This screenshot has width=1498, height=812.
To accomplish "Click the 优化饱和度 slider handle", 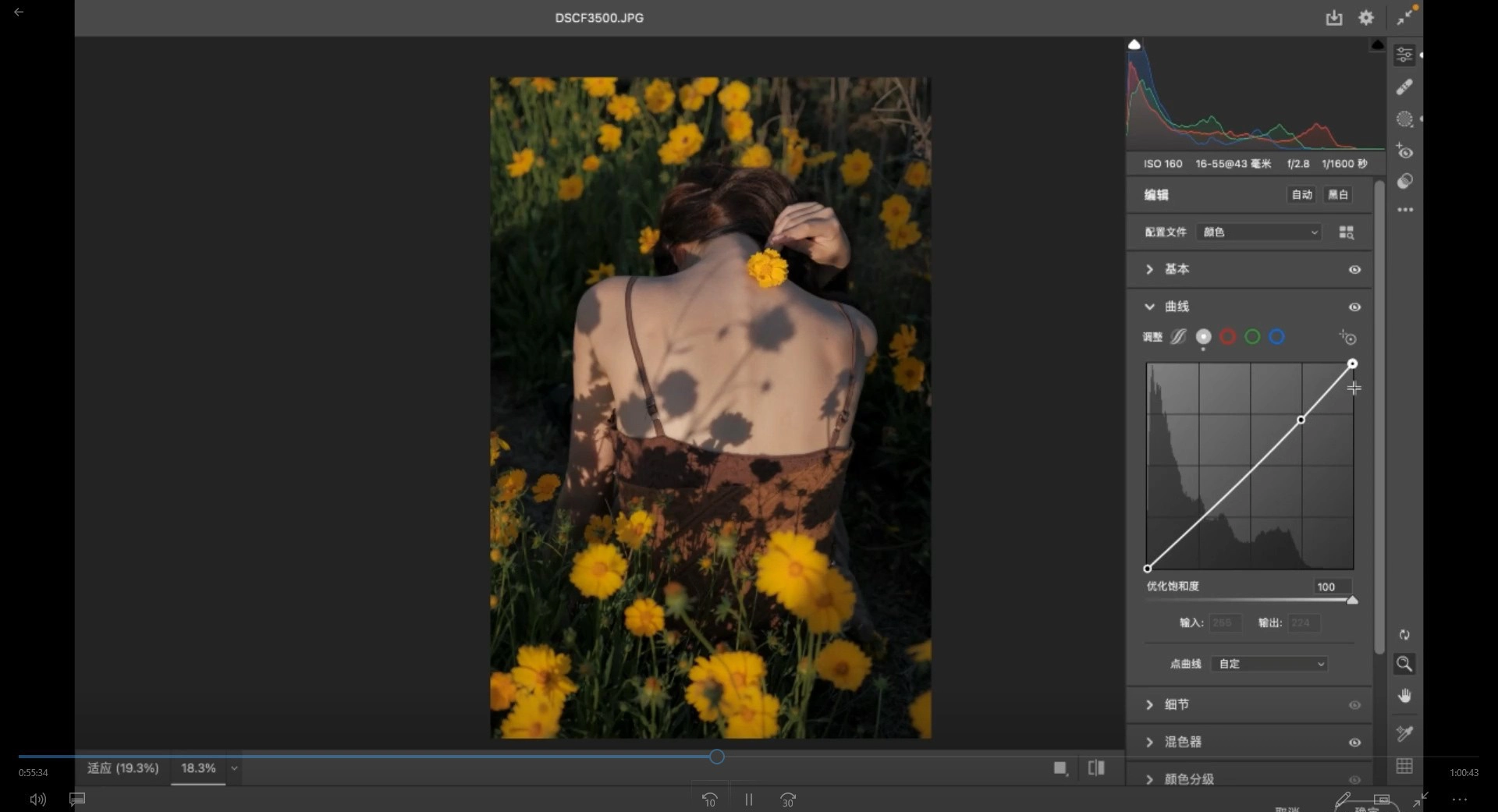I will [1352, 600].
